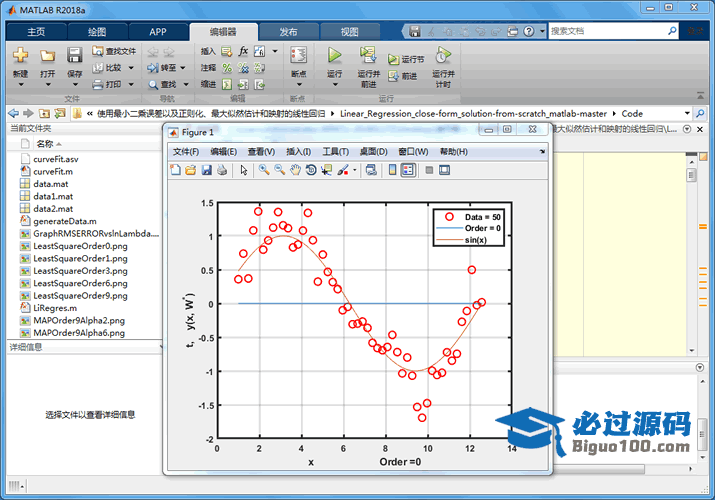Screen dimensions: 715x500
Task: Click the 保存 save disk icon
Action: tap(74, 55)
